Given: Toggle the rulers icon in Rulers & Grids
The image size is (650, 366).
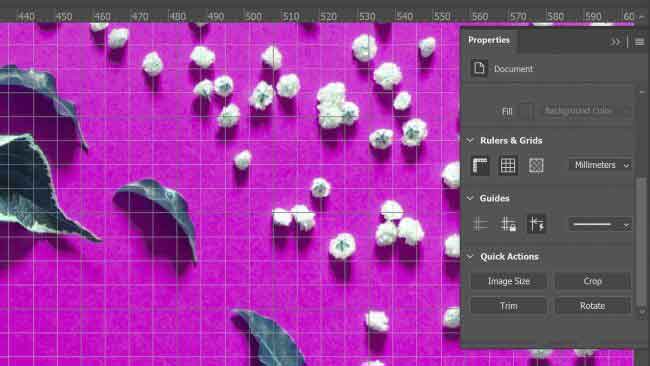Looking at the screenshot, I should 480,165.
